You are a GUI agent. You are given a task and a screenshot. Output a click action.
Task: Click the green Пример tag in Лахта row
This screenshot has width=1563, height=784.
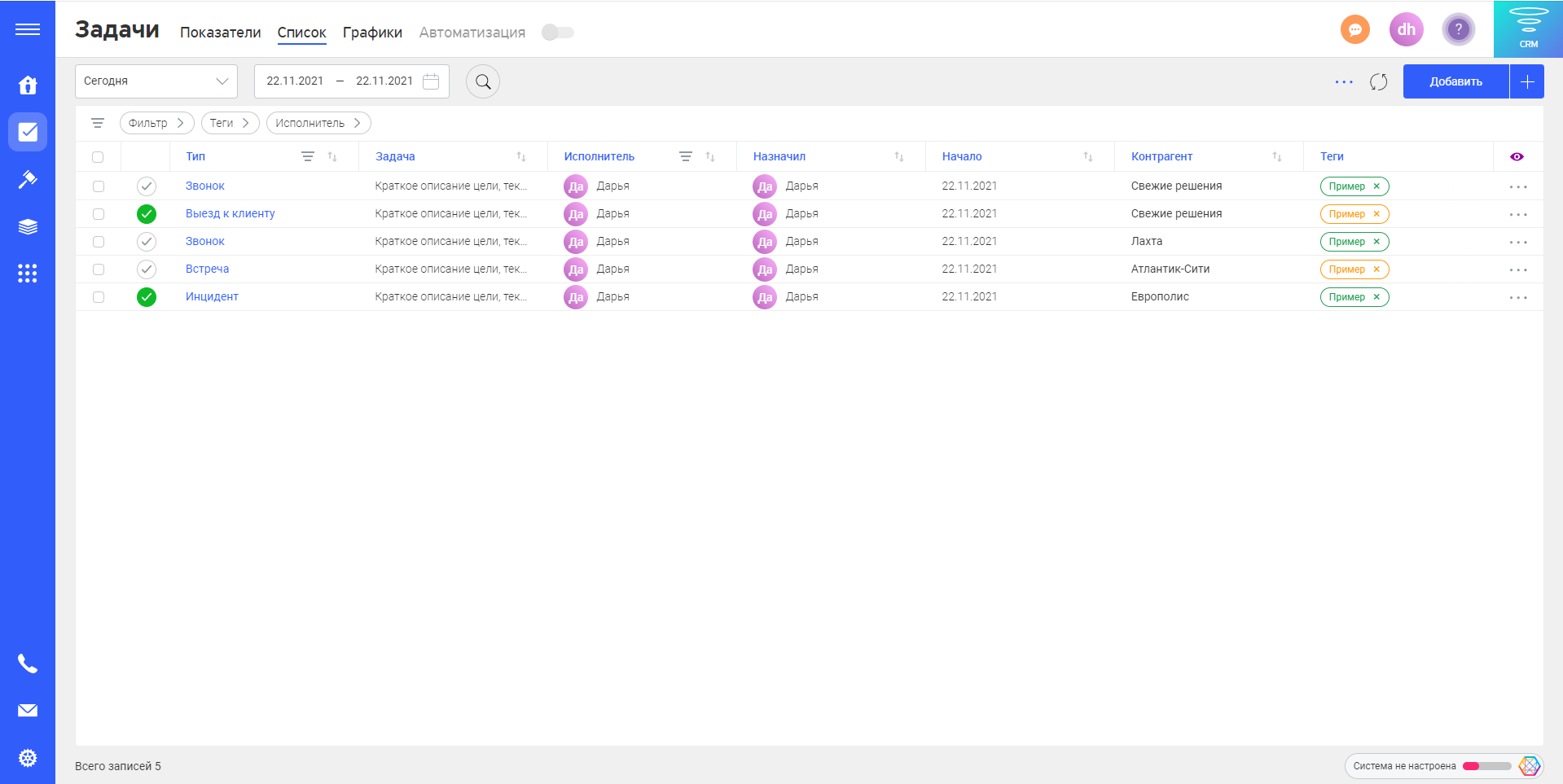1354,242
